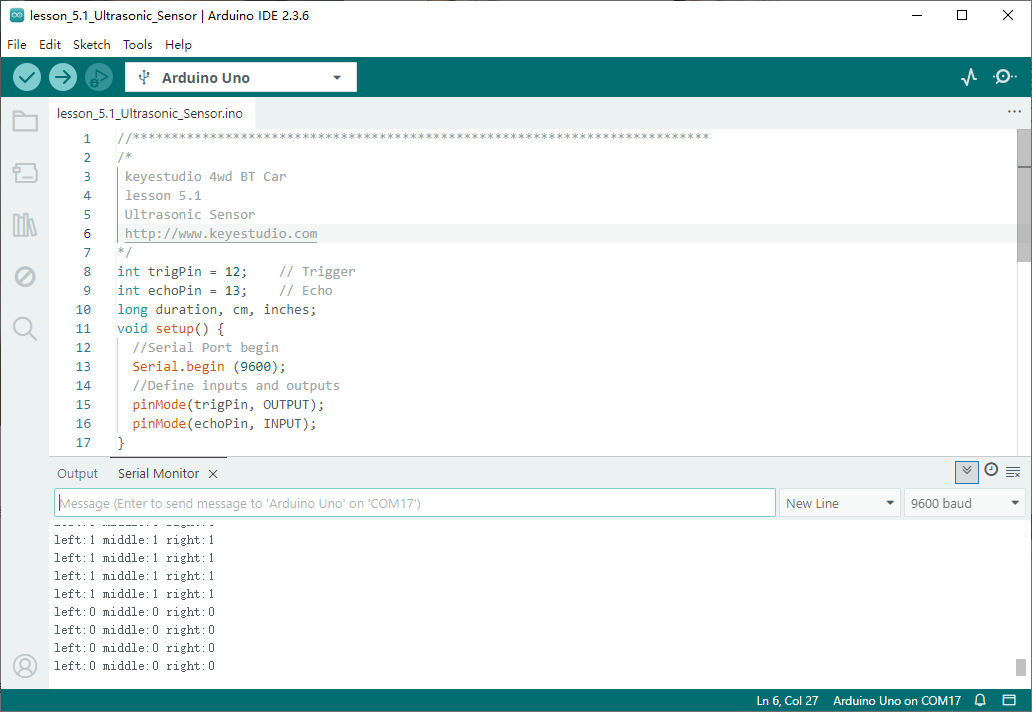
Task: Click line number 11 in the gutter
Action: (x=83, y=328)
